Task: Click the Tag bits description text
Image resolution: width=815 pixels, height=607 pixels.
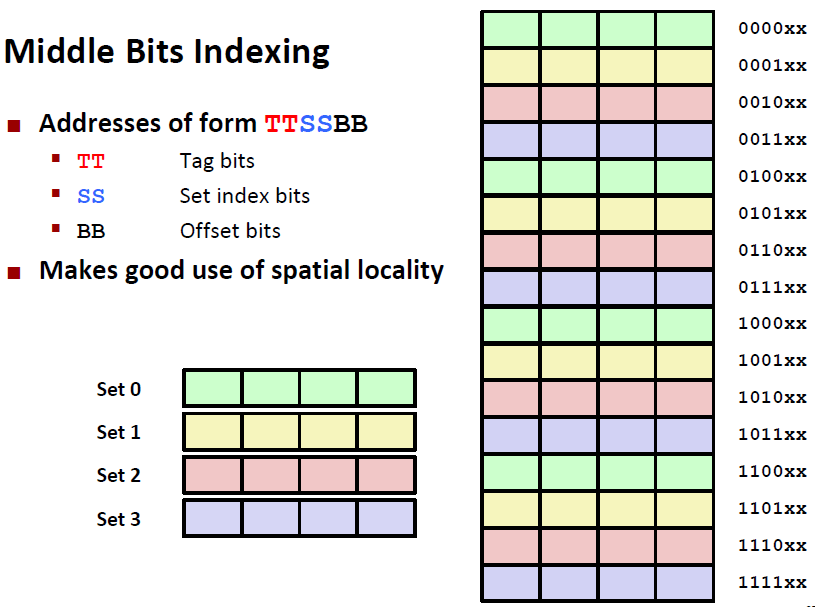Action: (x=217, y=161)
